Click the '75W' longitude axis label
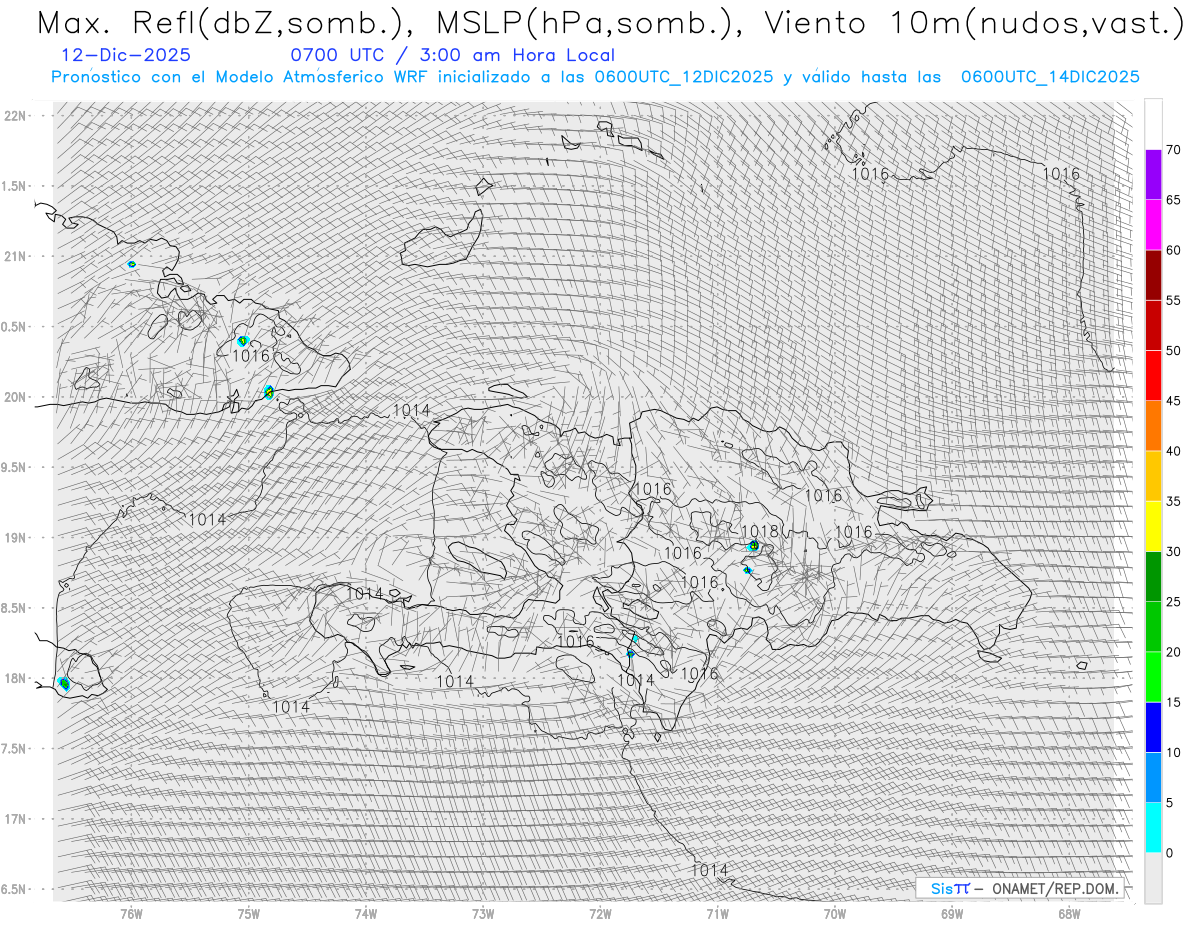The width and height of the screenshot is (1200, 927). point(248,914)
